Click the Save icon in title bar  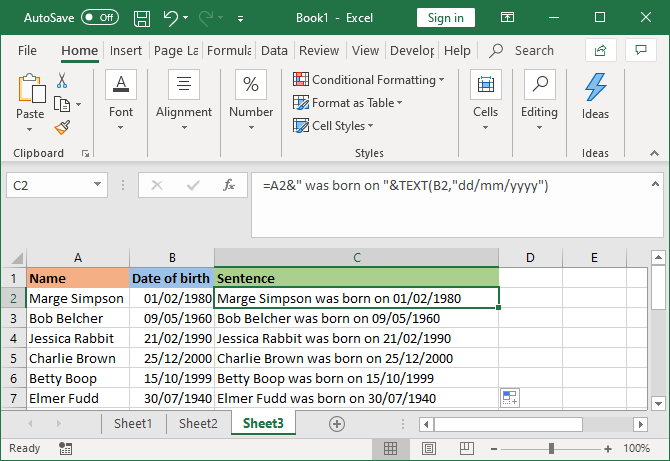point(141,17)
